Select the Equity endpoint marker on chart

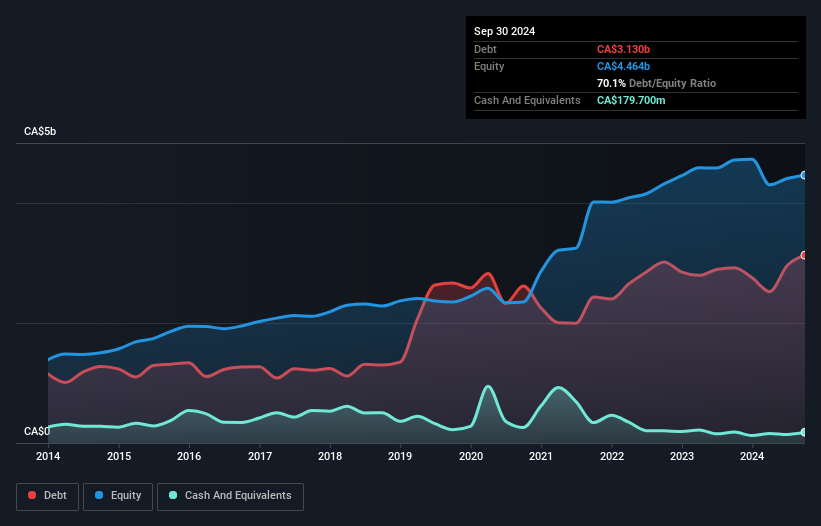coord(804,175)
